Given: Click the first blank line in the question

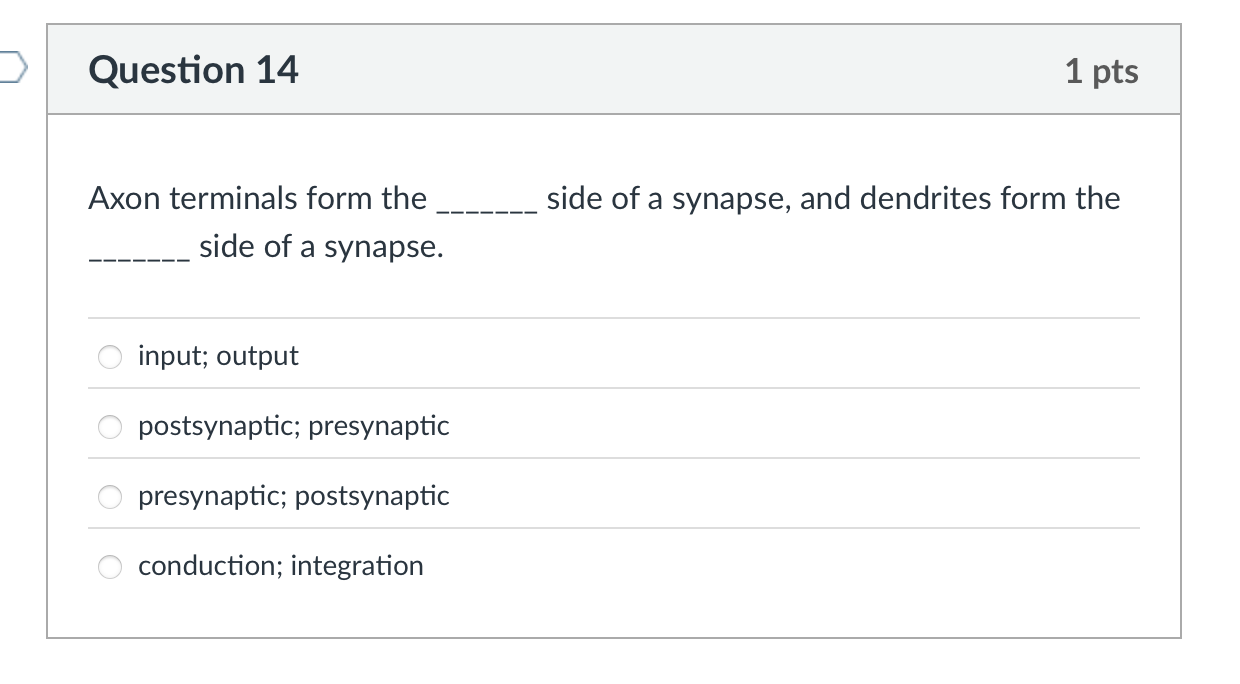Looking at the screenshot, I should pos(485,205).
